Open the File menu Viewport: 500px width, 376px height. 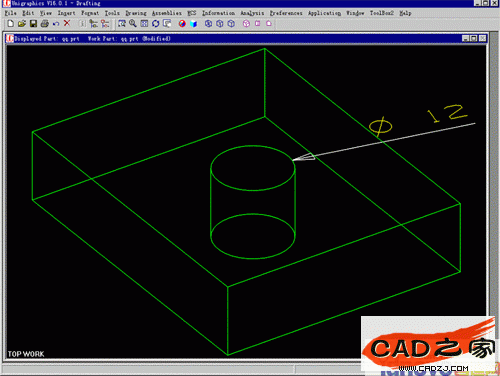[11, 13]
